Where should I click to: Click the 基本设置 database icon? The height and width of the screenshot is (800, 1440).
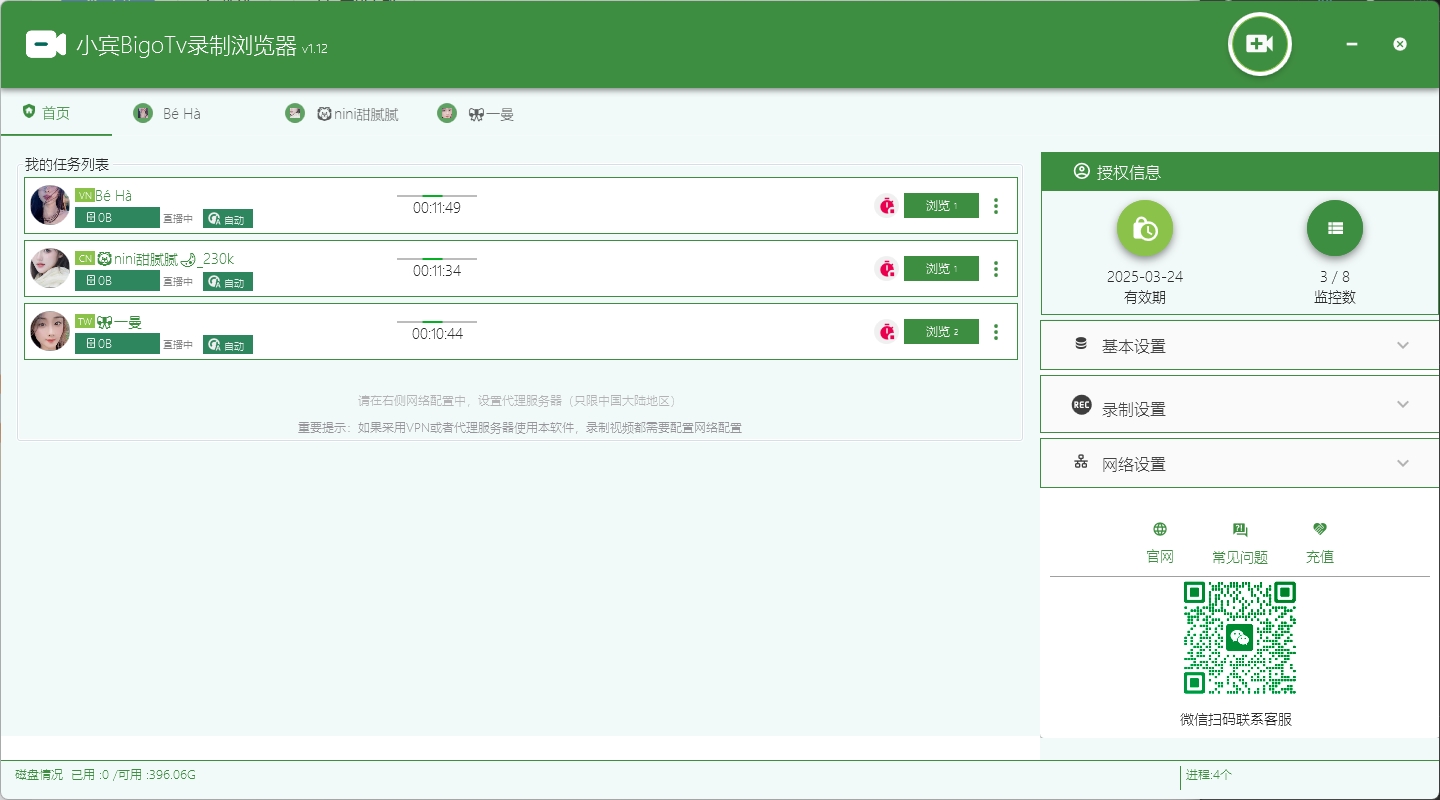[x=1081, y=344]
